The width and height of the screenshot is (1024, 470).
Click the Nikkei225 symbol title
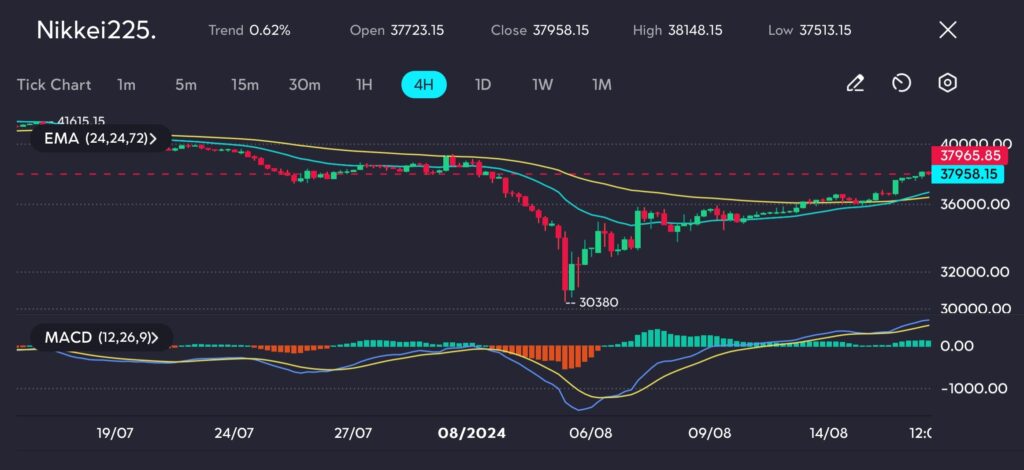(95, 30)
